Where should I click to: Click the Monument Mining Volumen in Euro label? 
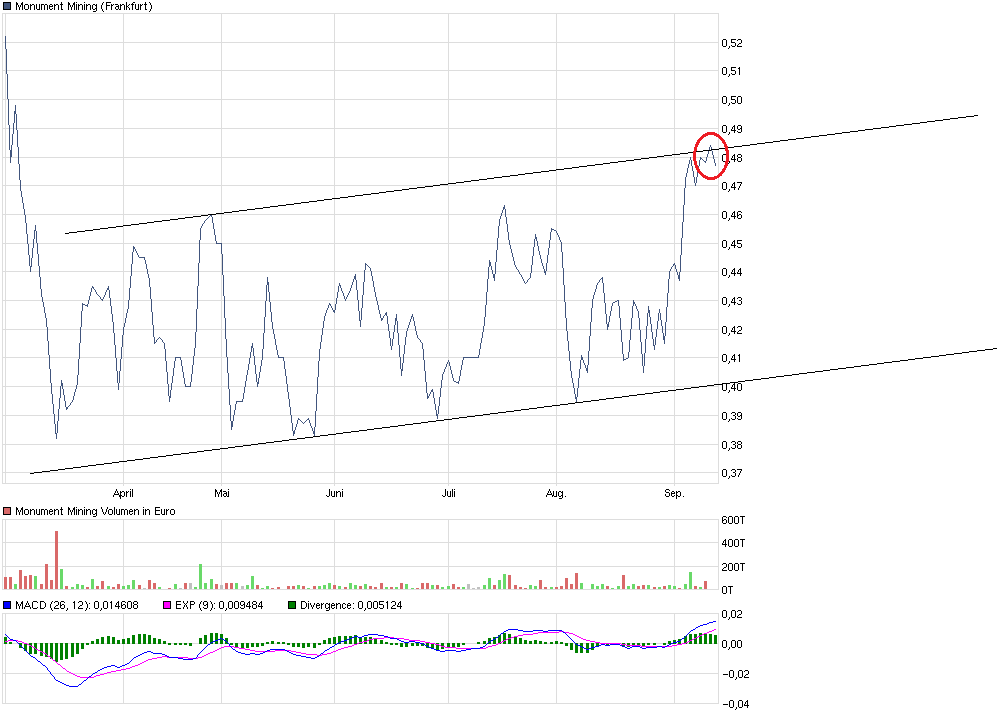(95, 512)
